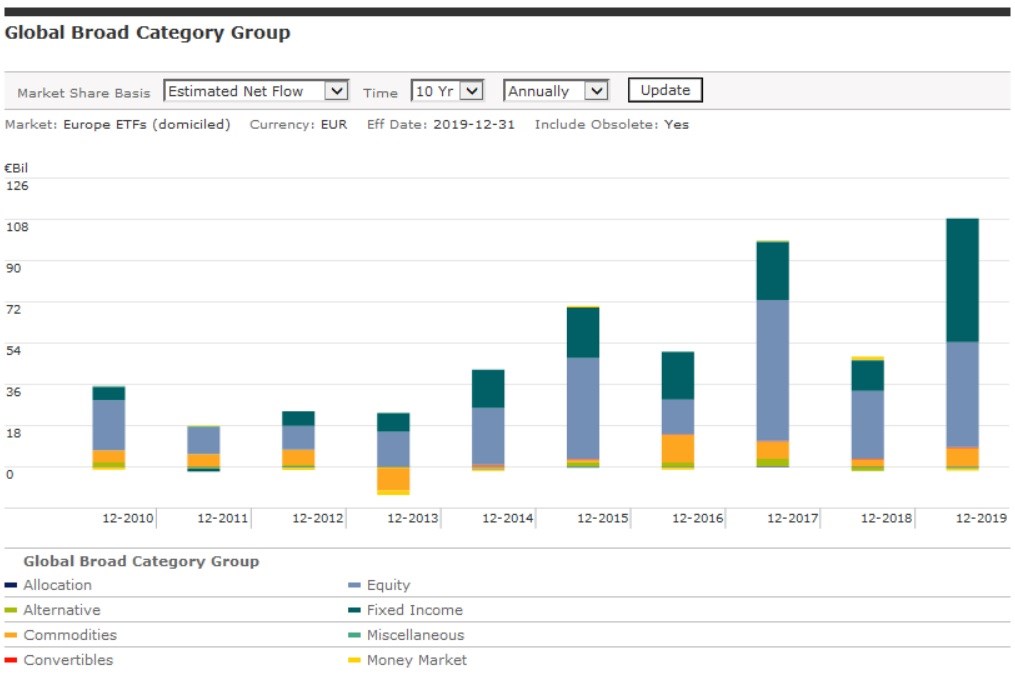Open the Annually frequency dropdown
The height and width of the screenshot is (677, 1015).
(556, 91)
